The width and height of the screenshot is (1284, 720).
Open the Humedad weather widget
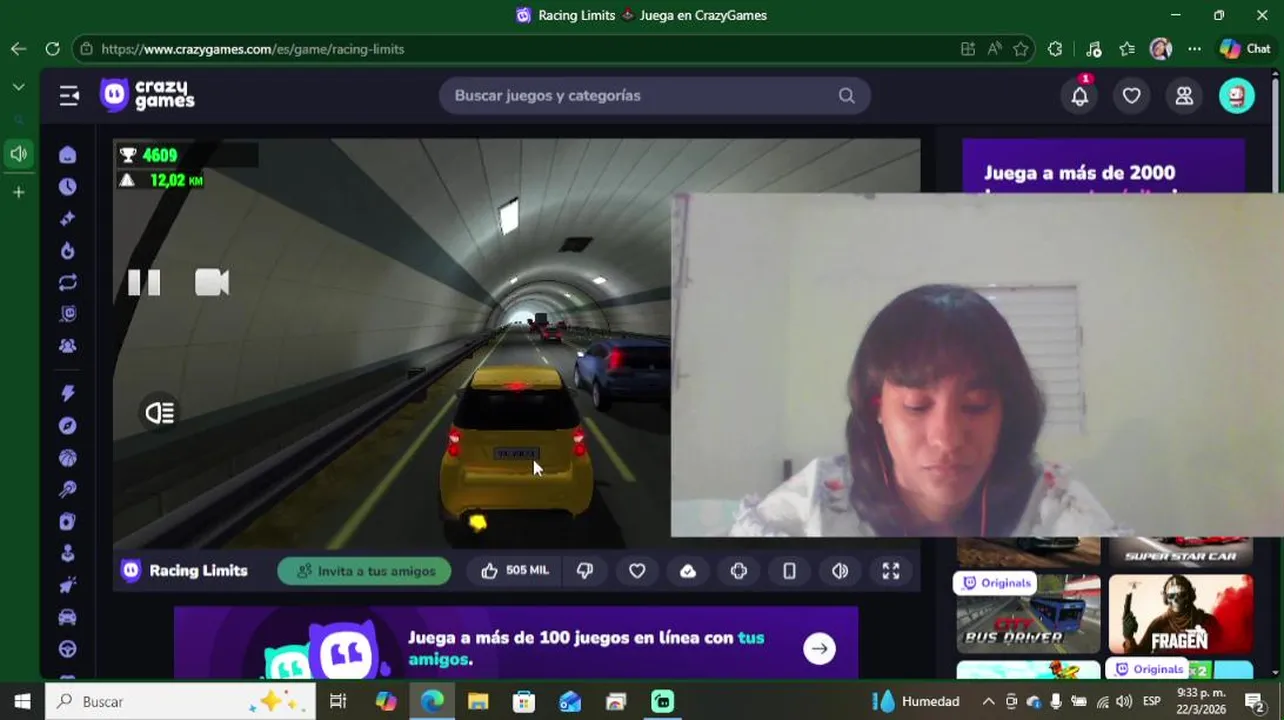tap(916, 701)
